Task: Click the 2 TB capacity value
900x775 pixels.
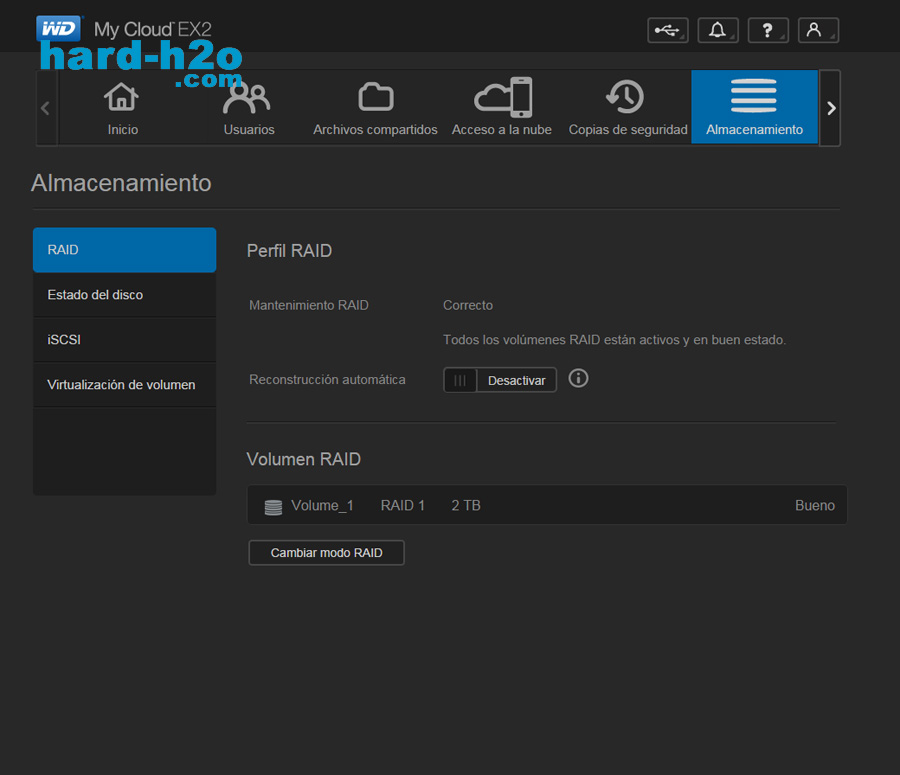Action: (x=465, y=505)
